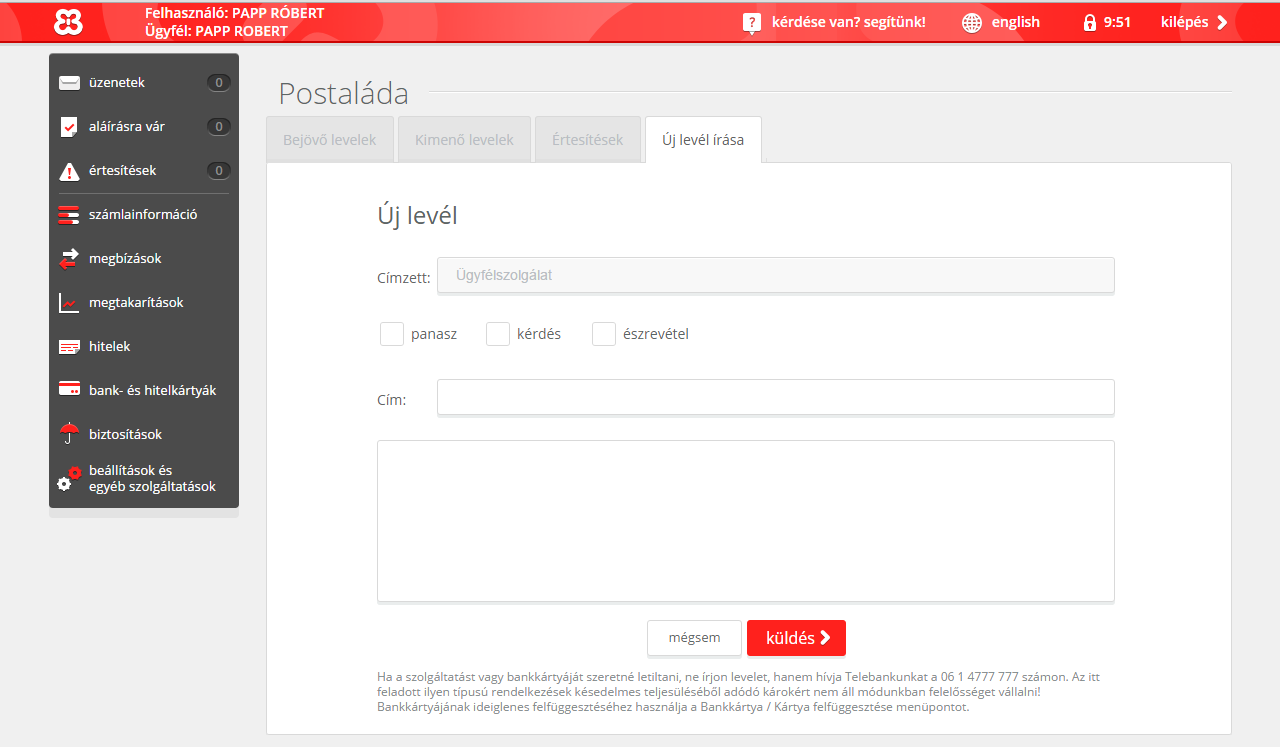This screenshot has height=747, width=1280.
Task: Click the padlock session timer icon
Action: pyautogui.click(x=1090, y=22)
